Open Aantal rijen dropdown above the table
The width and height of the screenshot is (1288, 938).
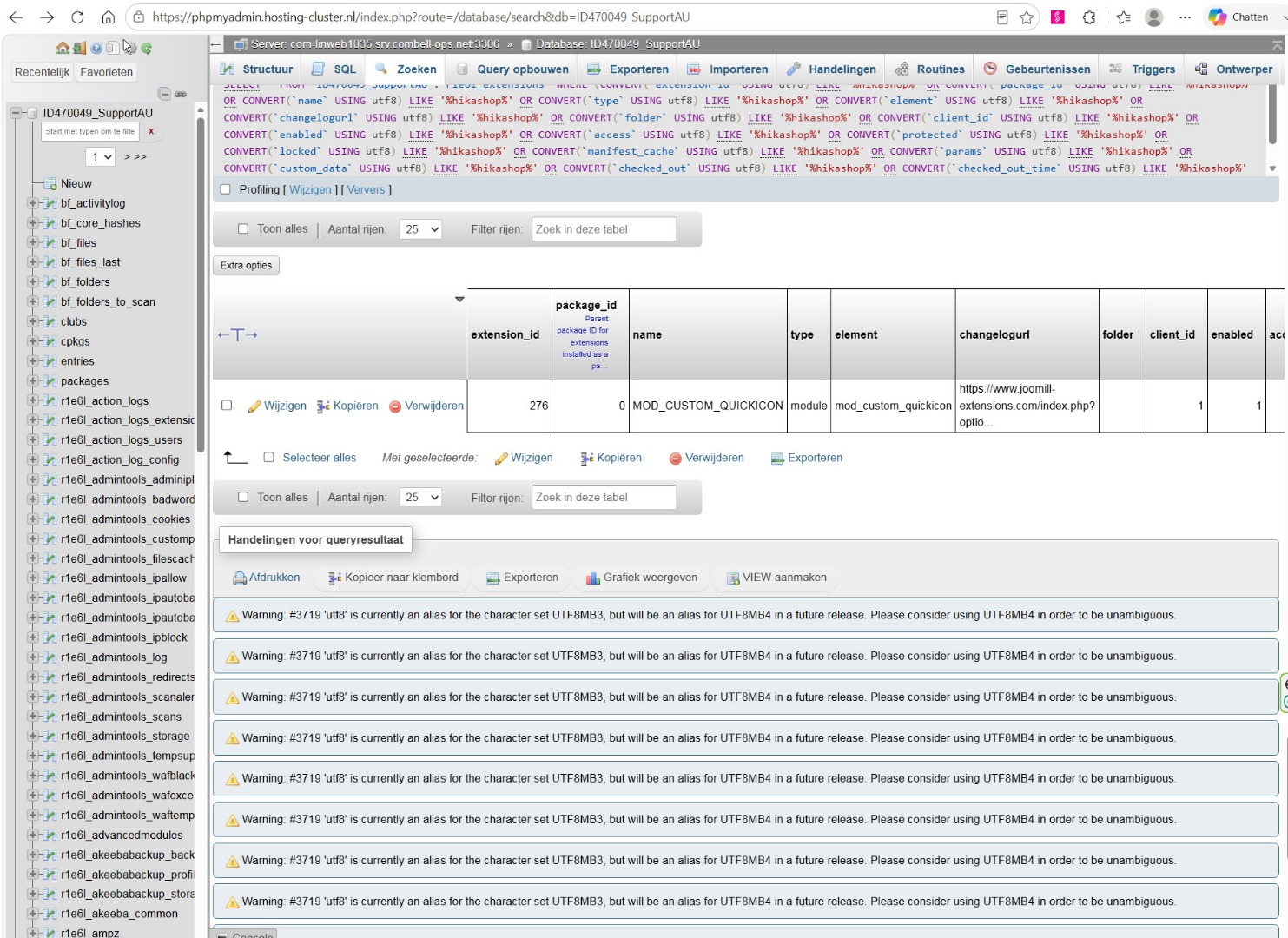(x=421, y=229)
